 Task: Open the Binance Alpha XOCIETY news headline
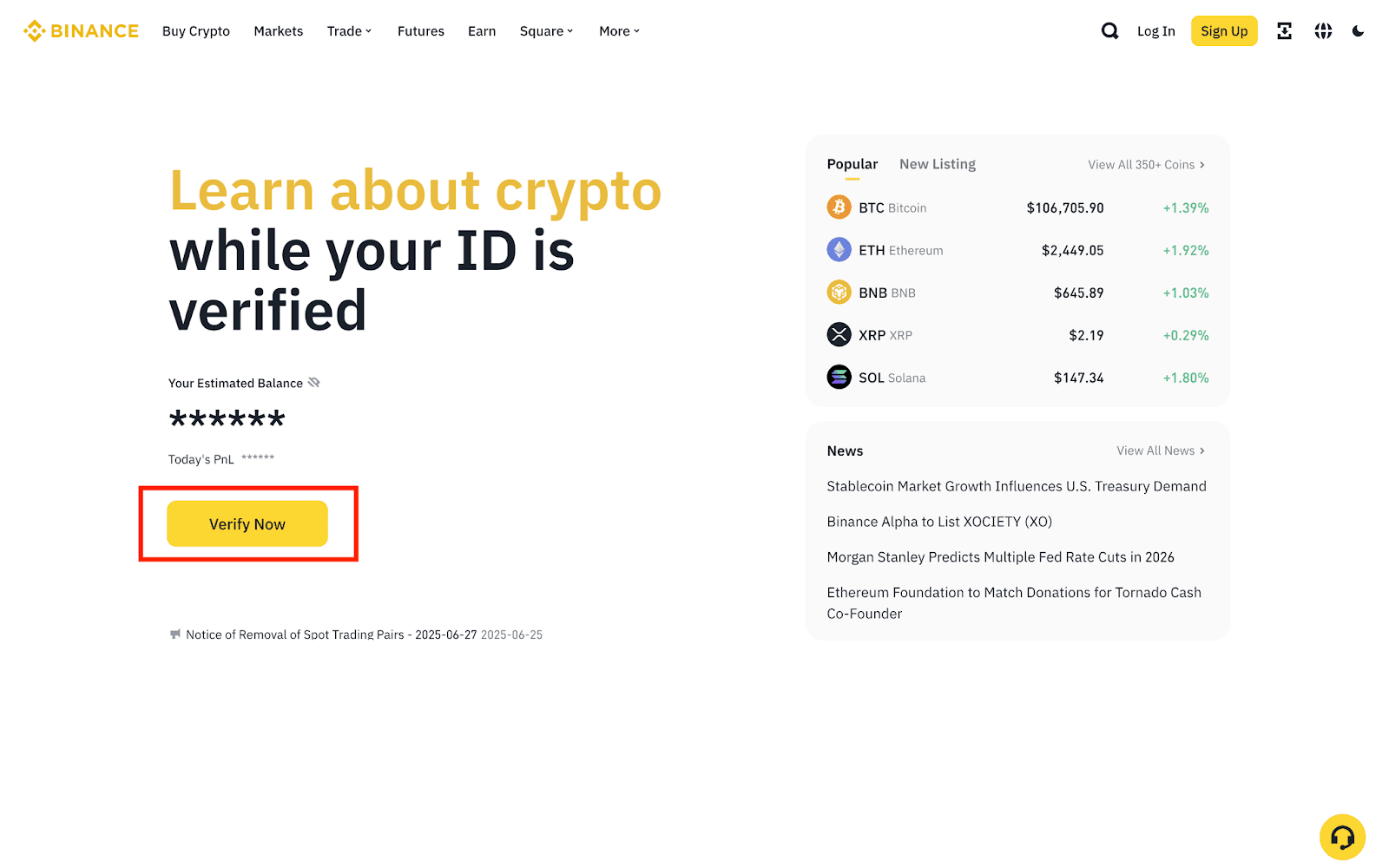point(939,522)
